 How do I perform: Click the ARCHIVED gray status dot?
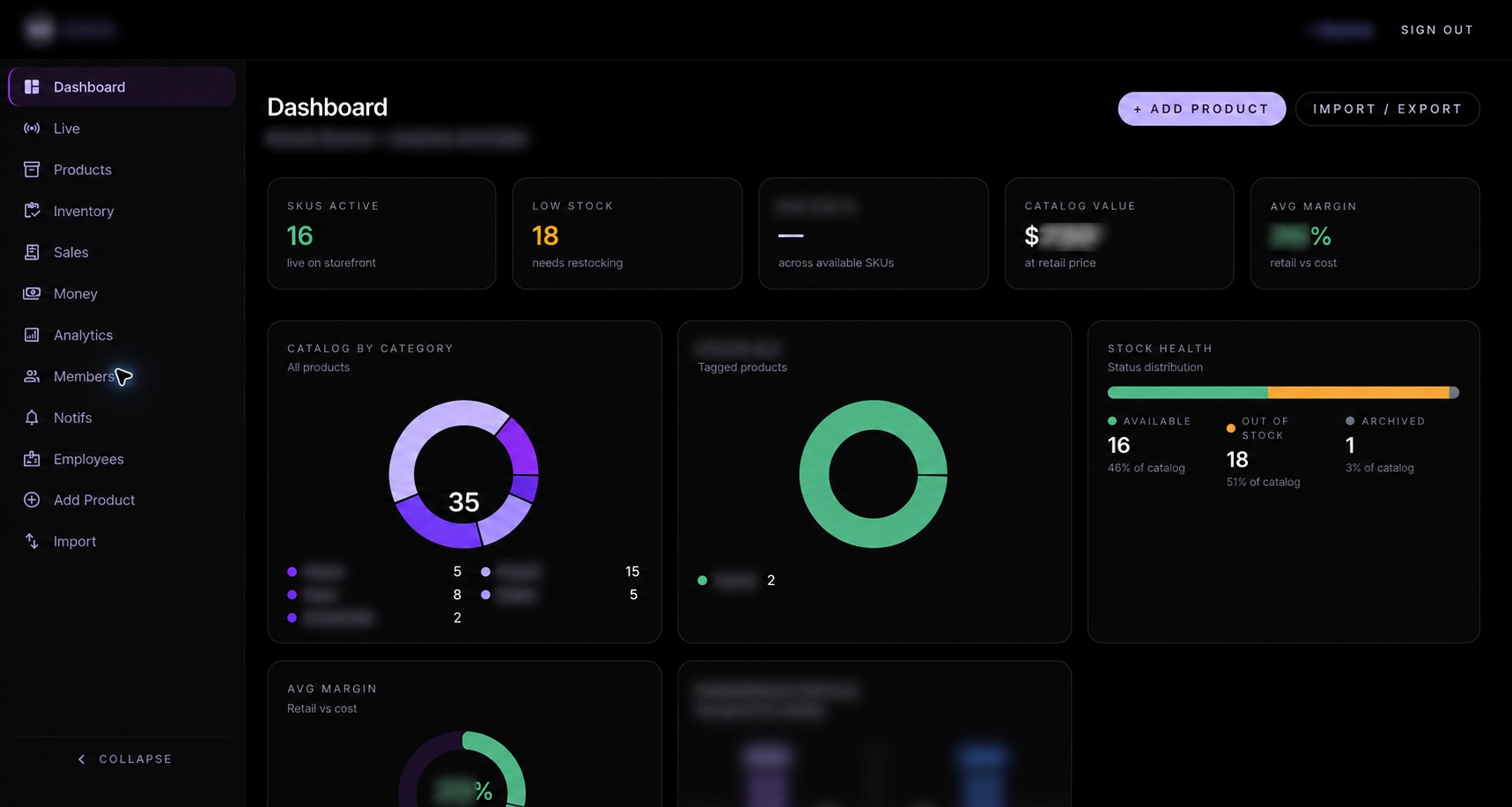[1350, 421]
